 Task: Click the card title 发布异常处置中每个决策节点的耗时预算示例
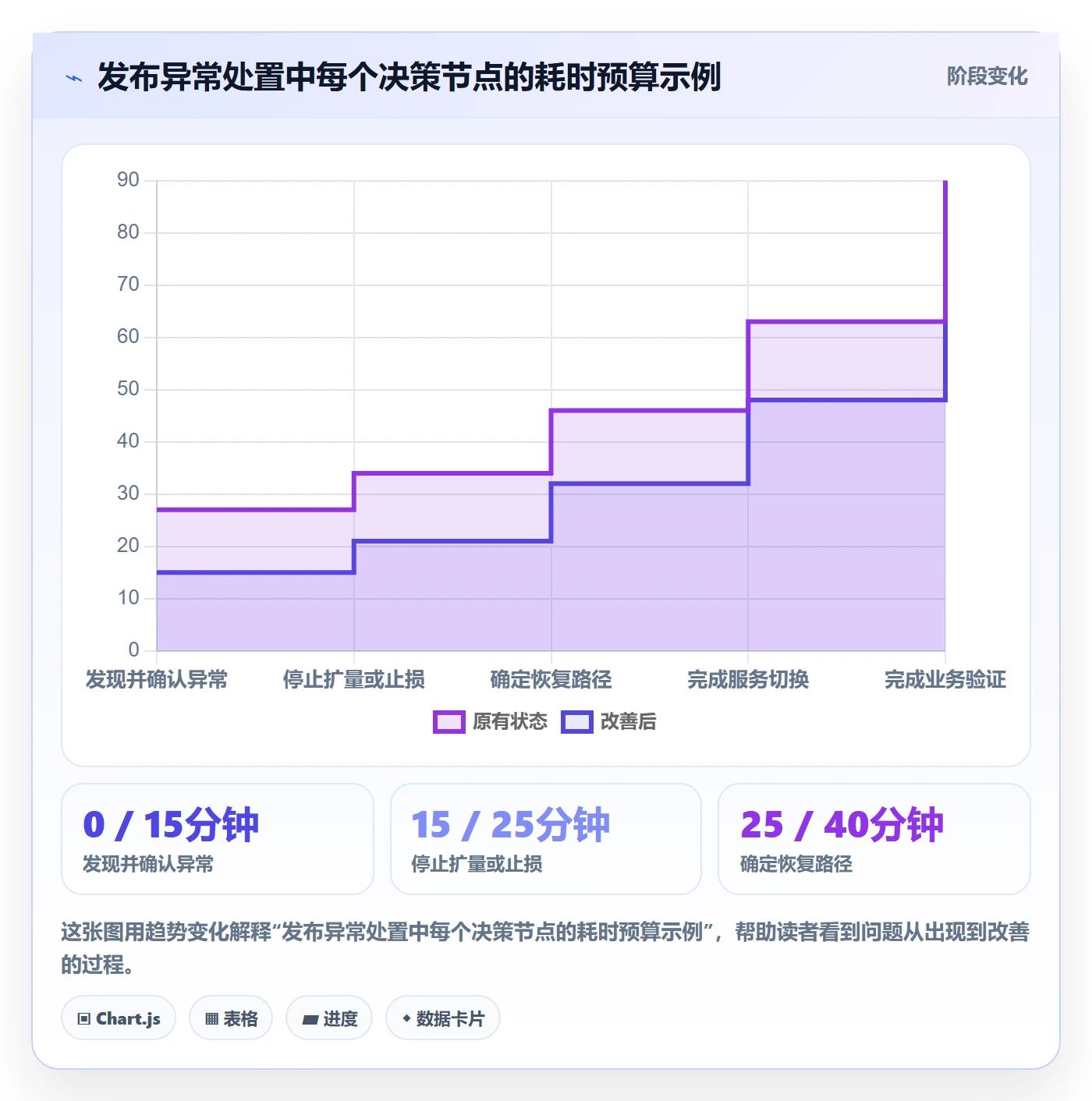[x=409, y=77]
